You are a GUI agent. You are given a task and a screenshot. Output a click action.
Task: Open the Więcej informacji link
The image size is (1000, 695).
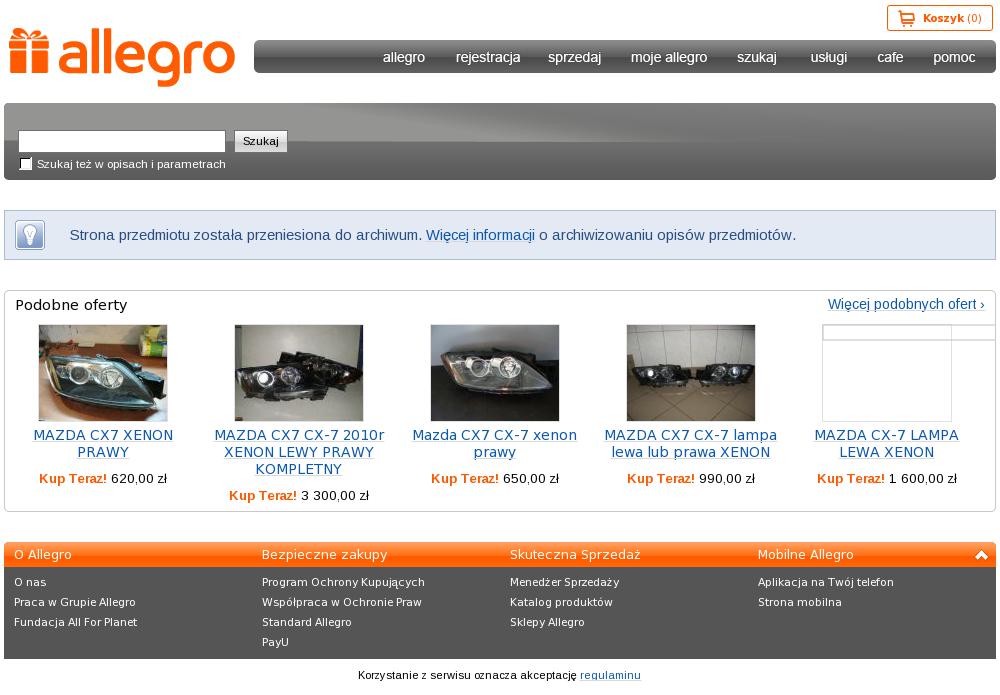tap(480, 235)
